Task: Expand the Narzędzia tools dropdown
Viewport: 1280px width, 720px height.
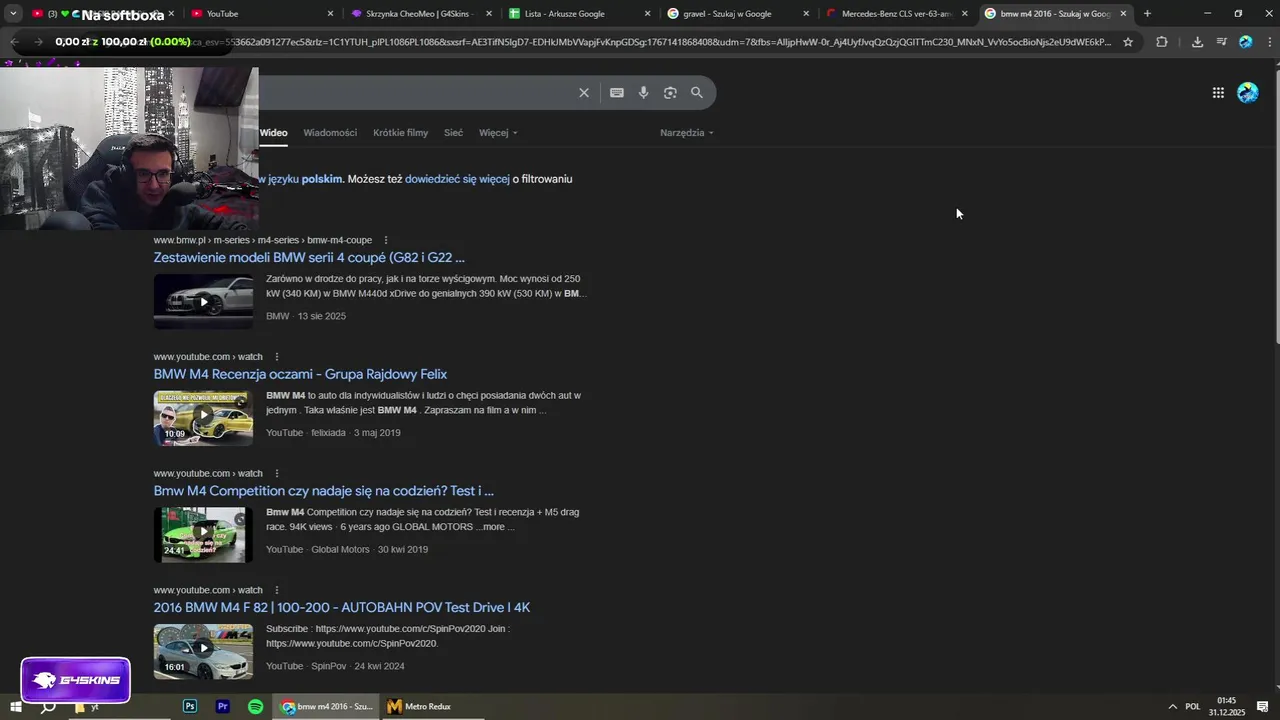Action: tap(687, 133)
